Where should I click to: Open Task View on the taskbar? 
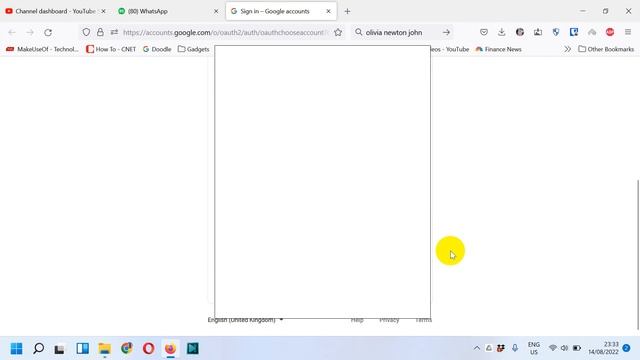pos(60,349)
